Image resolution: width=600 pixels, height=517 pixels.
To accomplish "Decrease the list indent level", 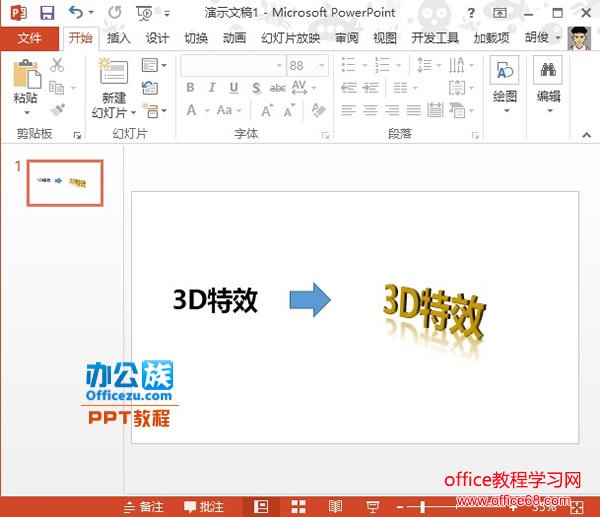I will click(x=349, y=88).
